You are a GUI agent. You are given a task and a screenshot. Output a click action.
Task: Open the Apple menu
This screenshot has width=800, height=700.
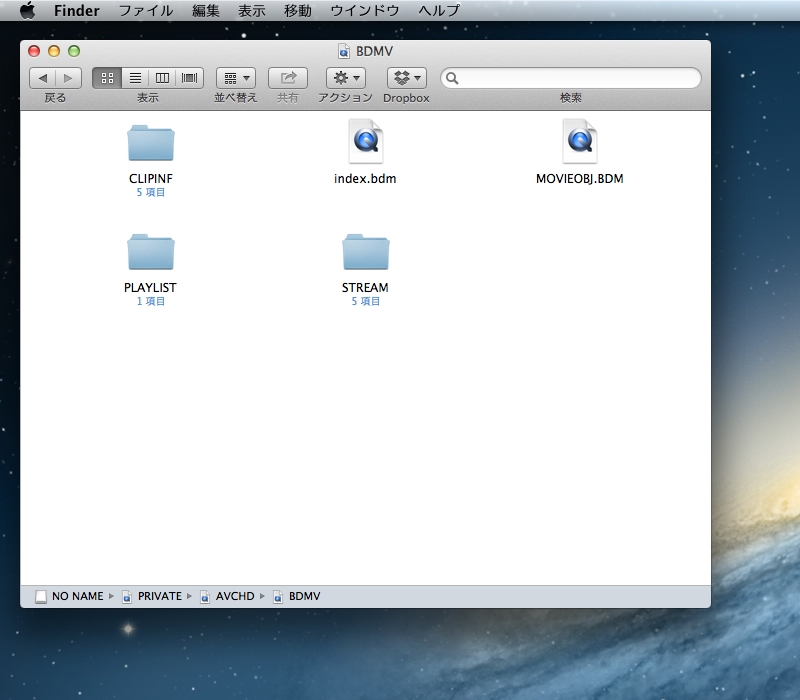tap(28, 10)
